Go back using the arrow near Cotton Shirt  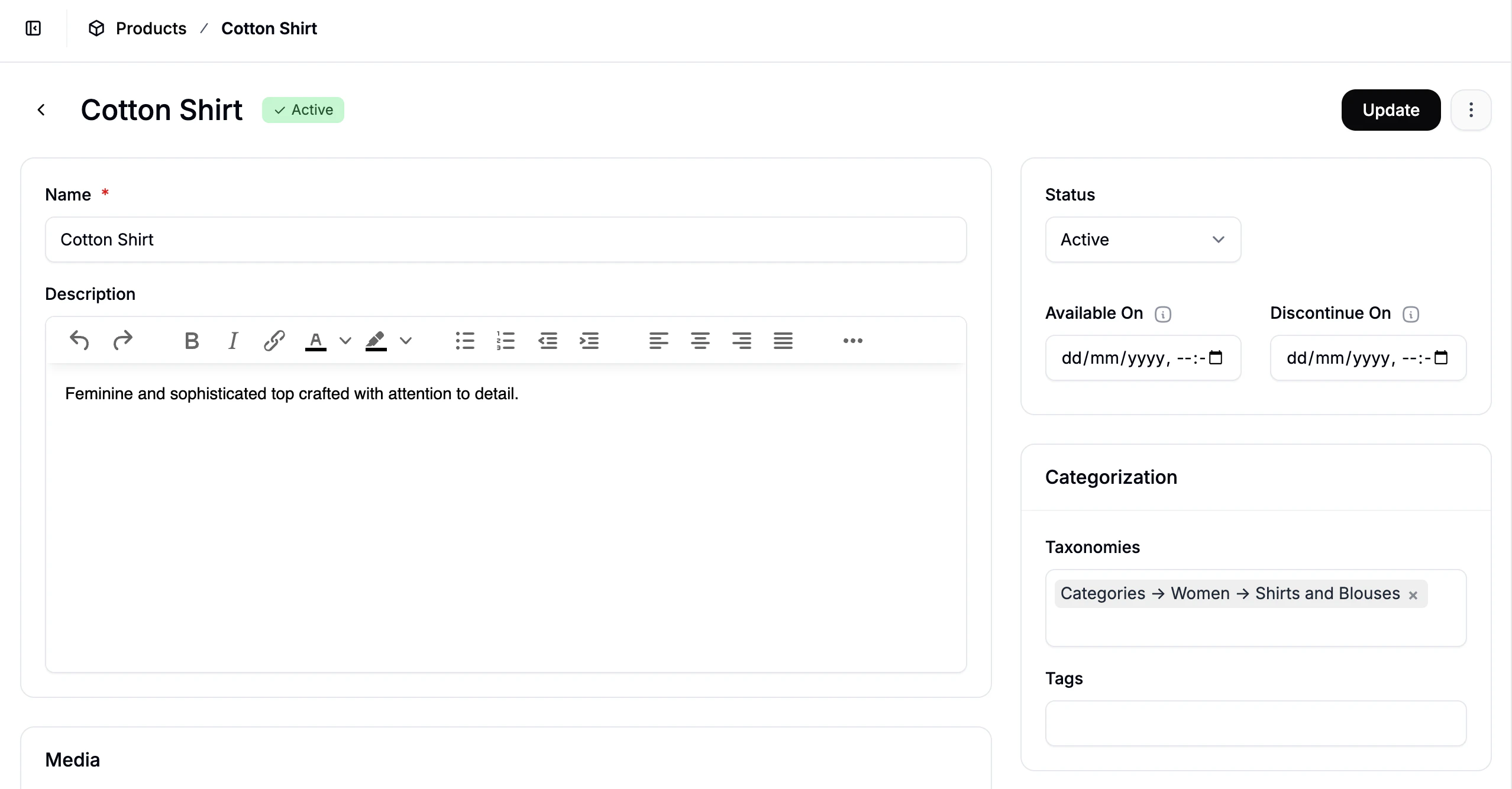pos(41,109)
